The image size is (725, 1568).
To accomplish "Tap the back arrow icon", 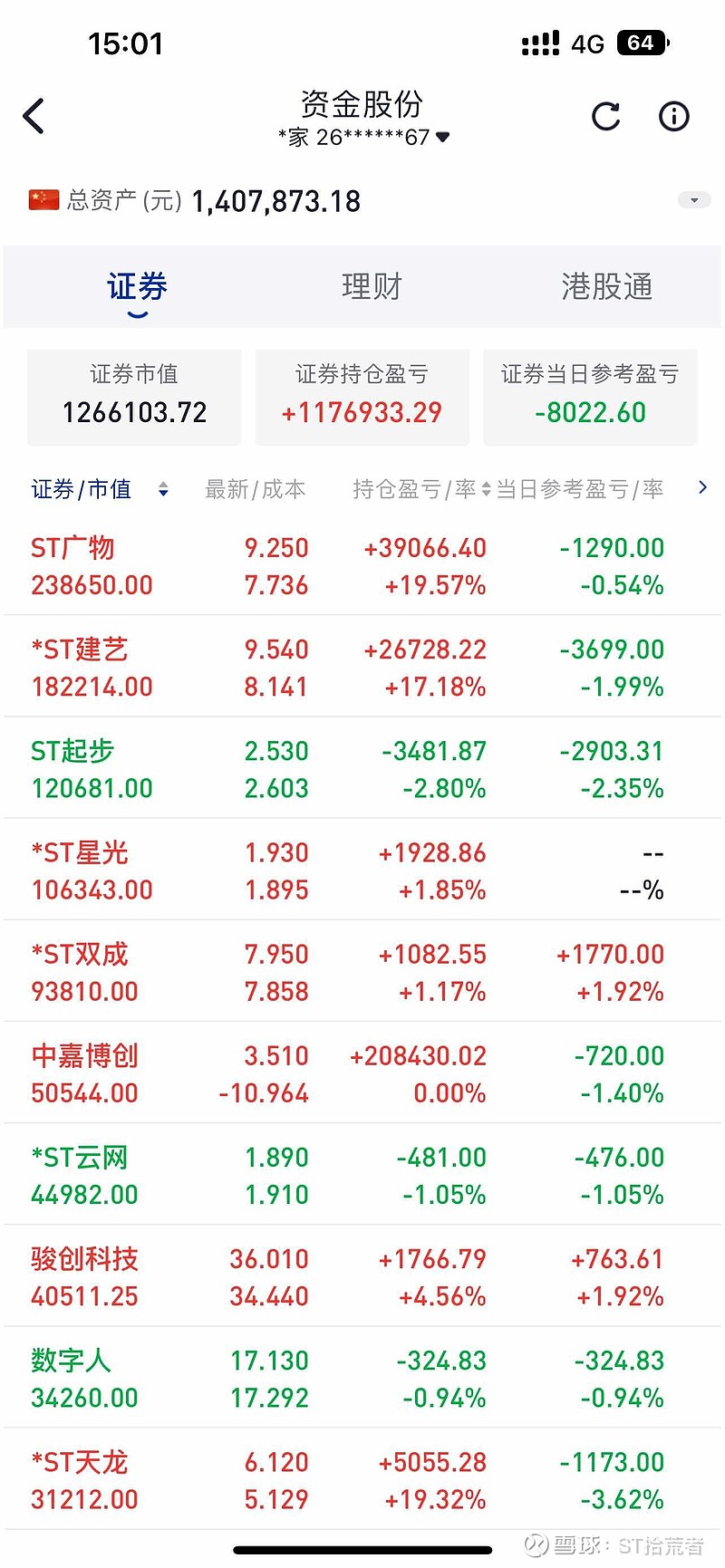I will (34, 116).
